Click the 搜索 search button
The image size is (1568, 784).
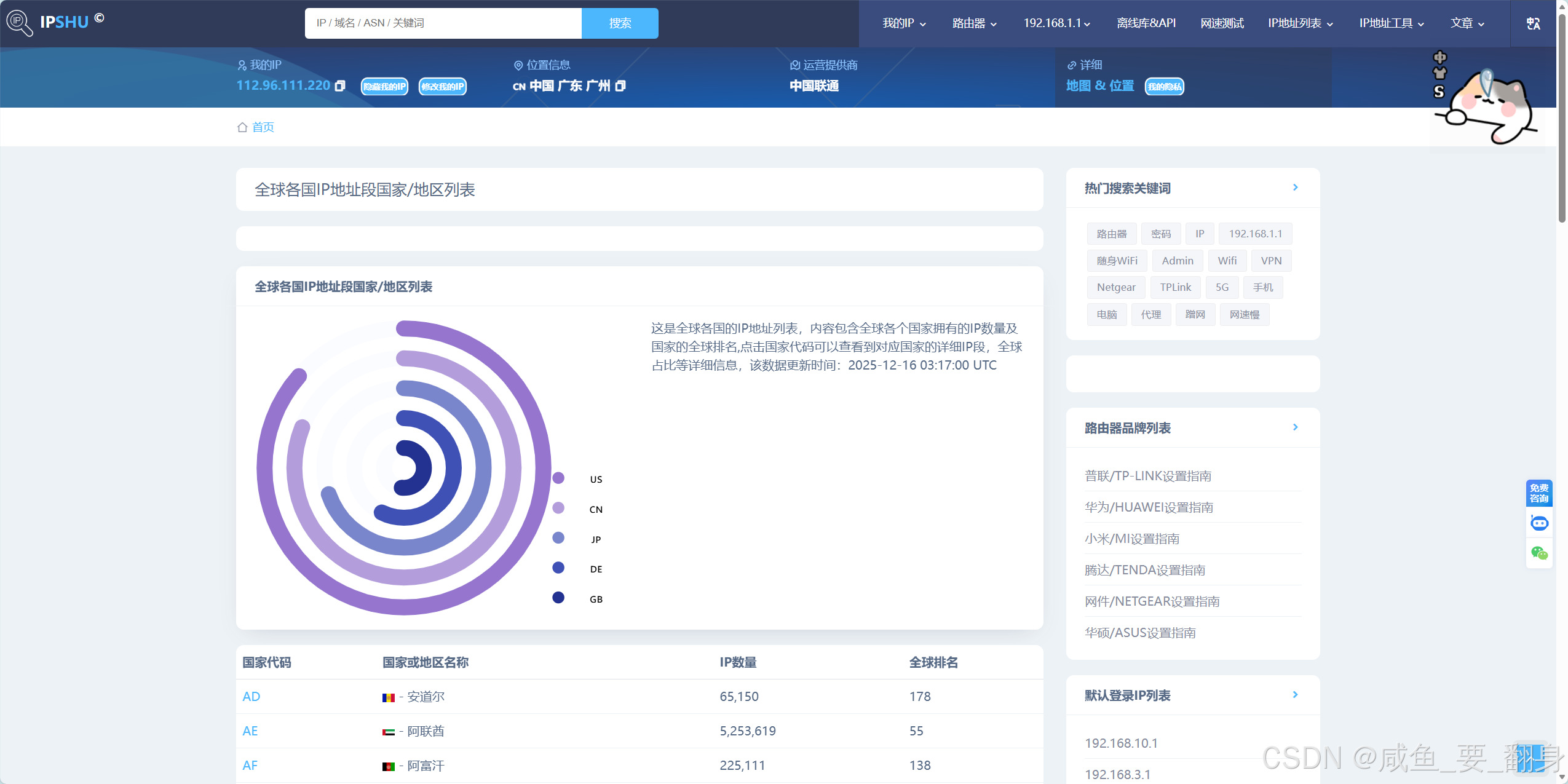click(620, 23)
